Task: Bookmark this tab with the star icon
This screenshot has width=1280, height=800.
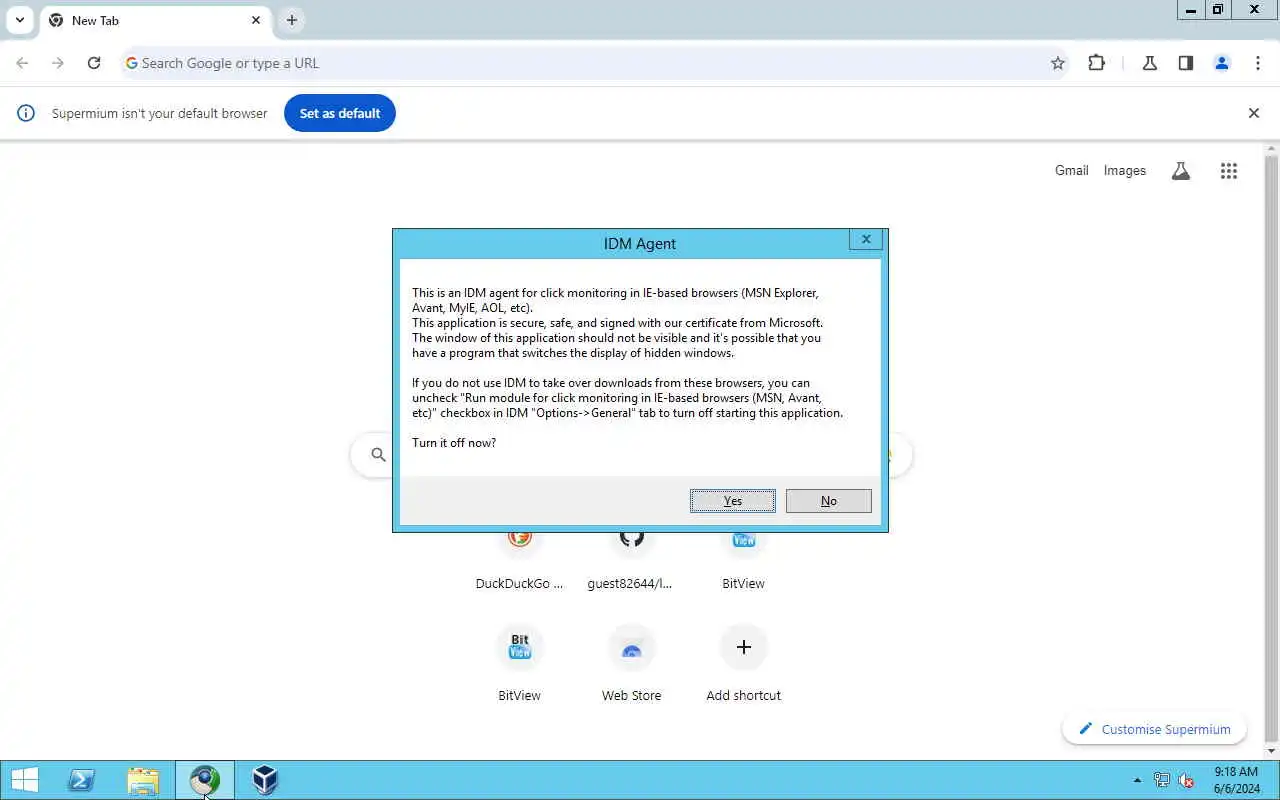Action: (x=1058, y=63)
